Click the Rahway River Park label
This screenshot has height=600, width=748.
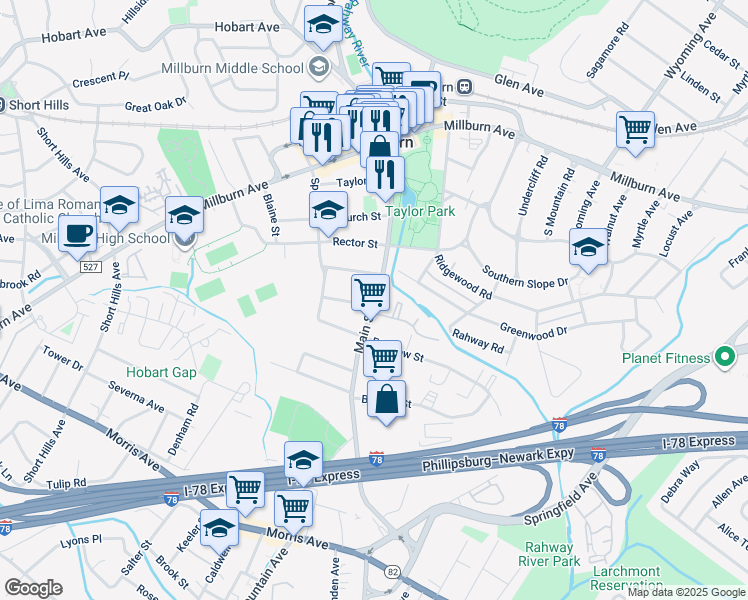(549, 554)
